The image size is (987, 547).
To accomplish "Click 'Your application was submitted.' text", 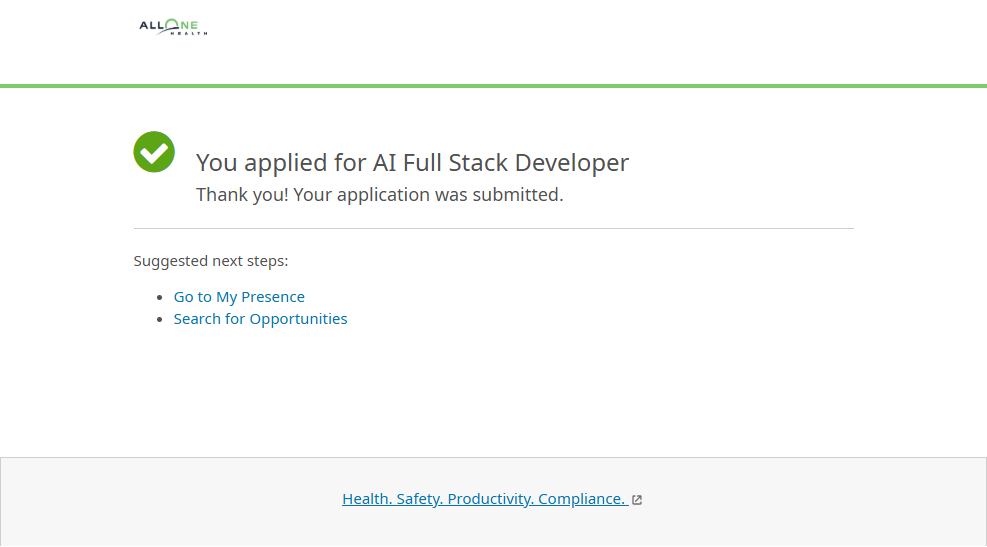I will click(x=428, y=195).
